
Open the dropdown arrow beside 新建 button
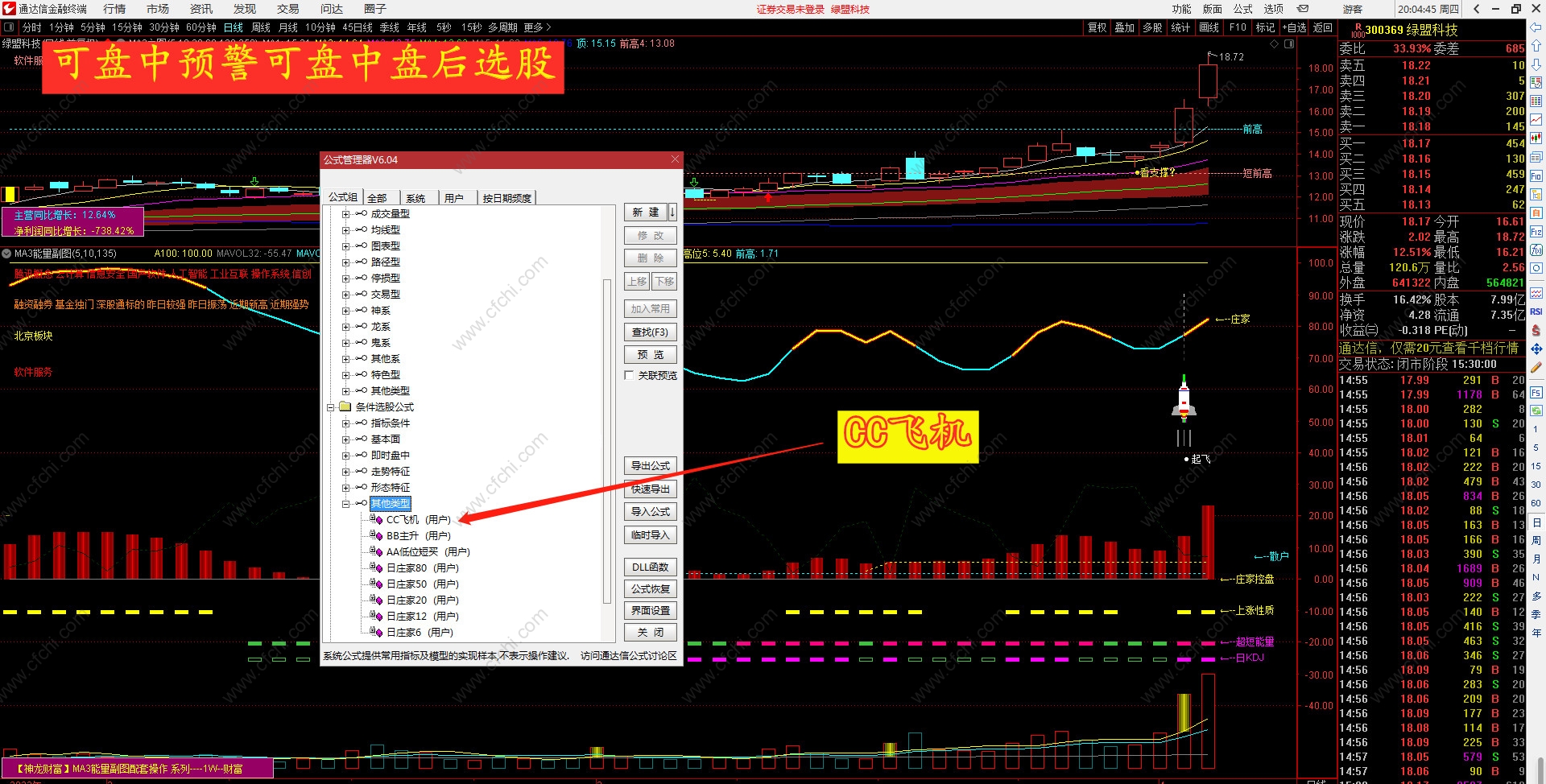click(x=672, y=213)
